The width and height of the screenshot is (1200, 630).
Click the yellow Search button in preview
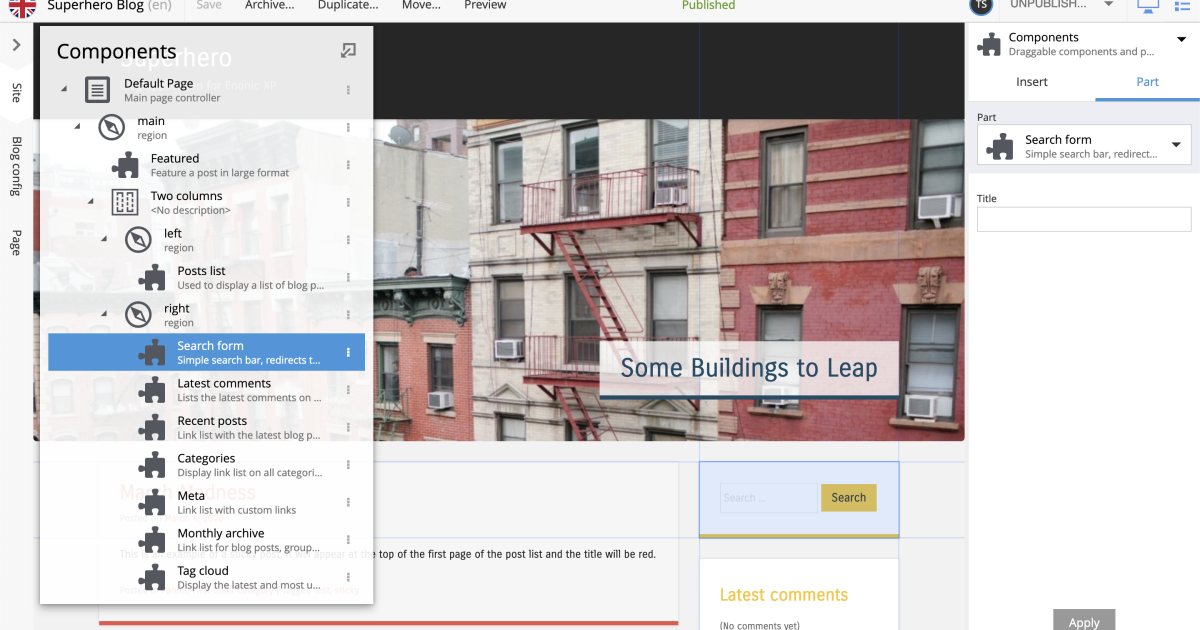[x=848, y=497]
